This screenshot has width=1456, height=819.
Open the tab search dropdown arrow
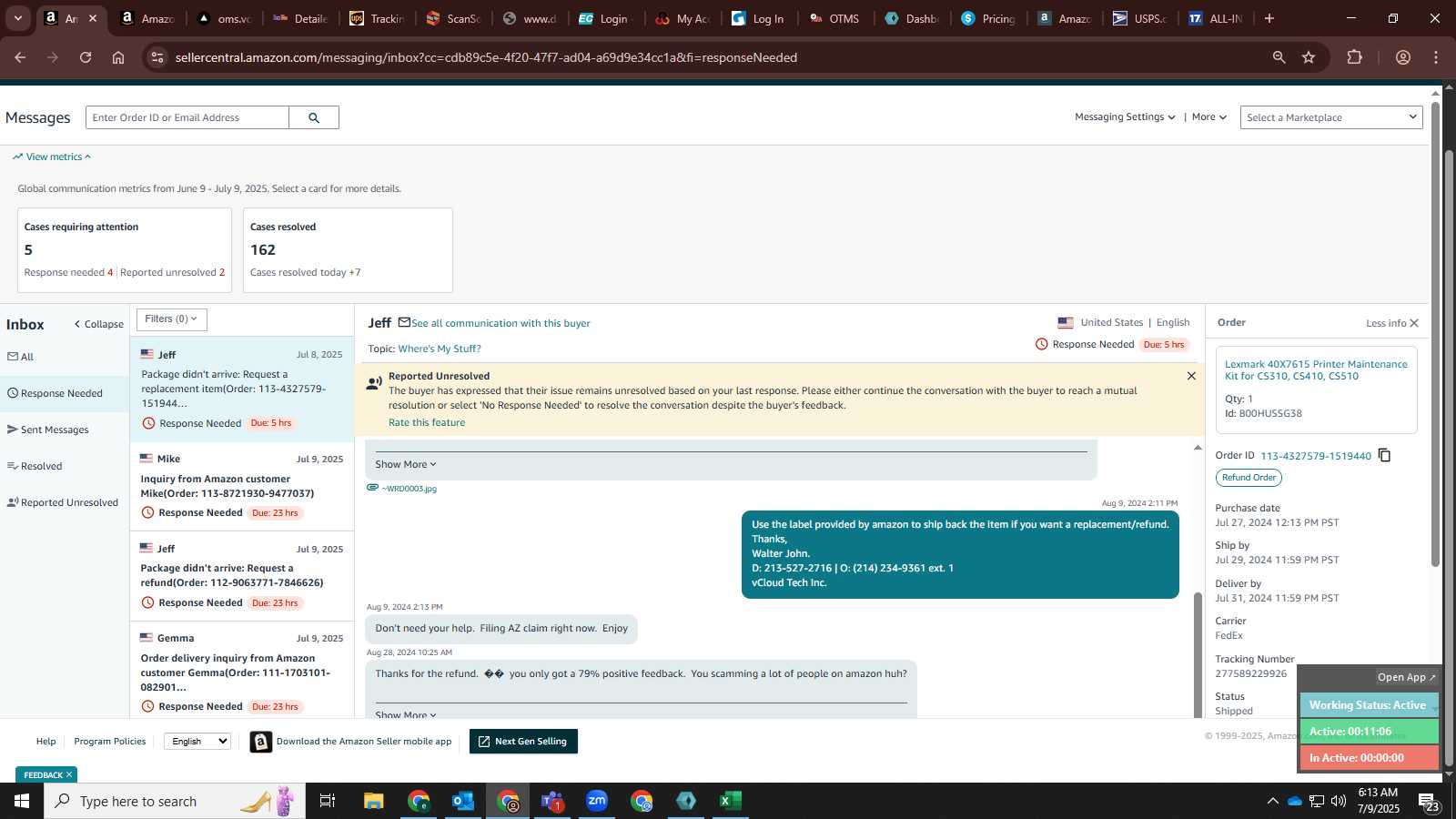pos(17,18)
